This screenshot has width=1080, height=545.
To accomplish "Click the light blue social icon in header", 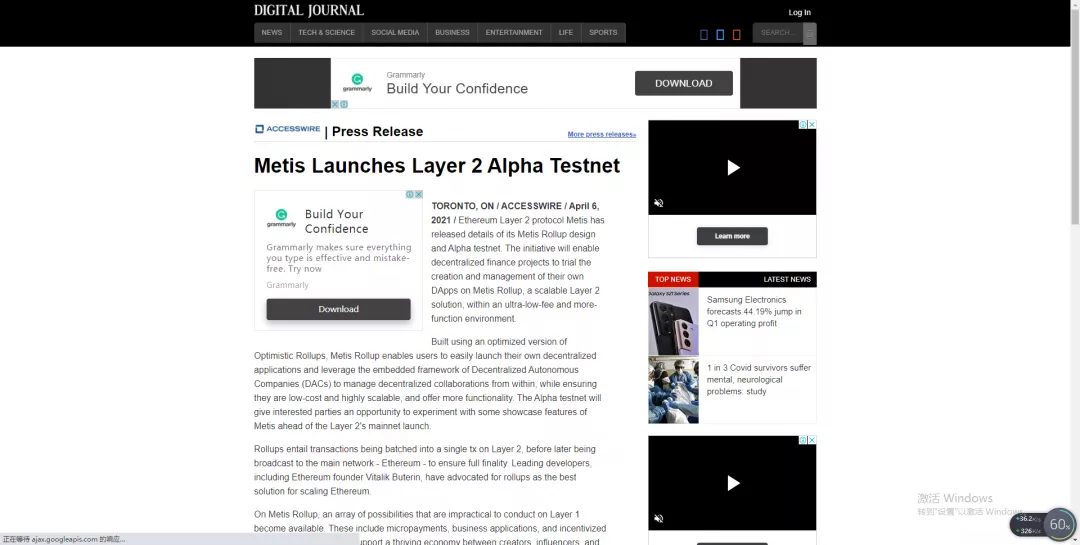I will (x=720, y=34).
